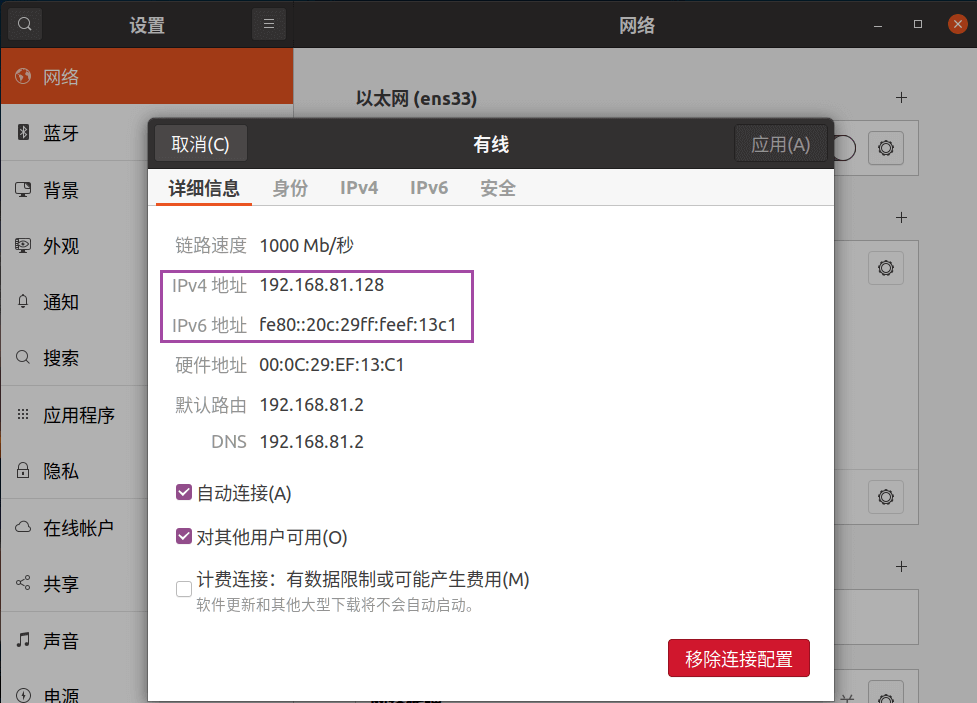Select the 安全 (Security) tab
The image size is (977, 703).
498,187
